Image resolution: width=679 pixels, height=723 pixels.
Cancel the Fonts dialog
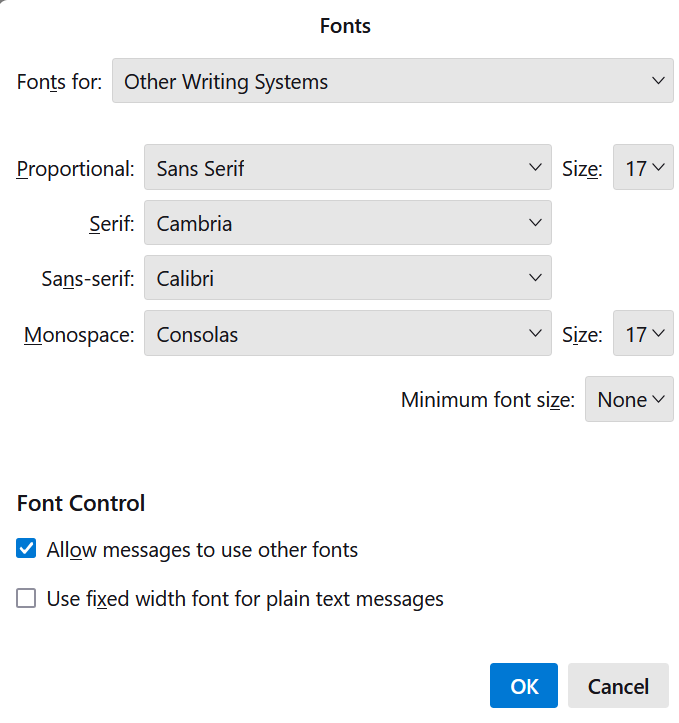coord(618,686)
